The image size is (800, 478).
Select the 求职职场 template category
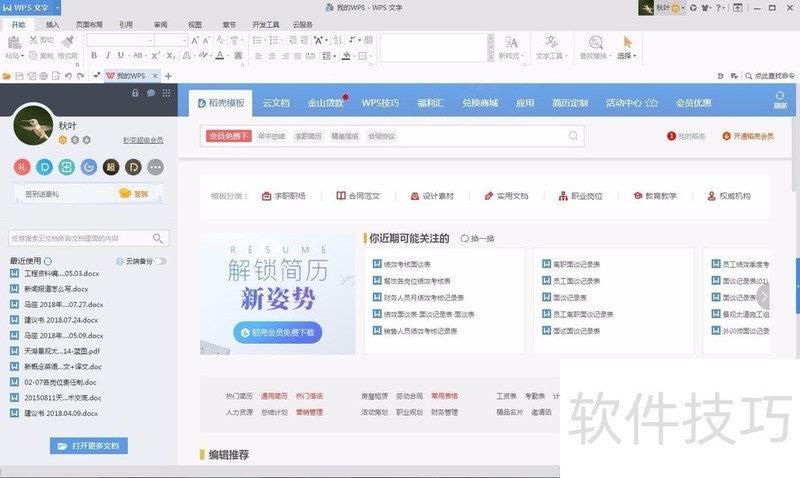(284, 196)
